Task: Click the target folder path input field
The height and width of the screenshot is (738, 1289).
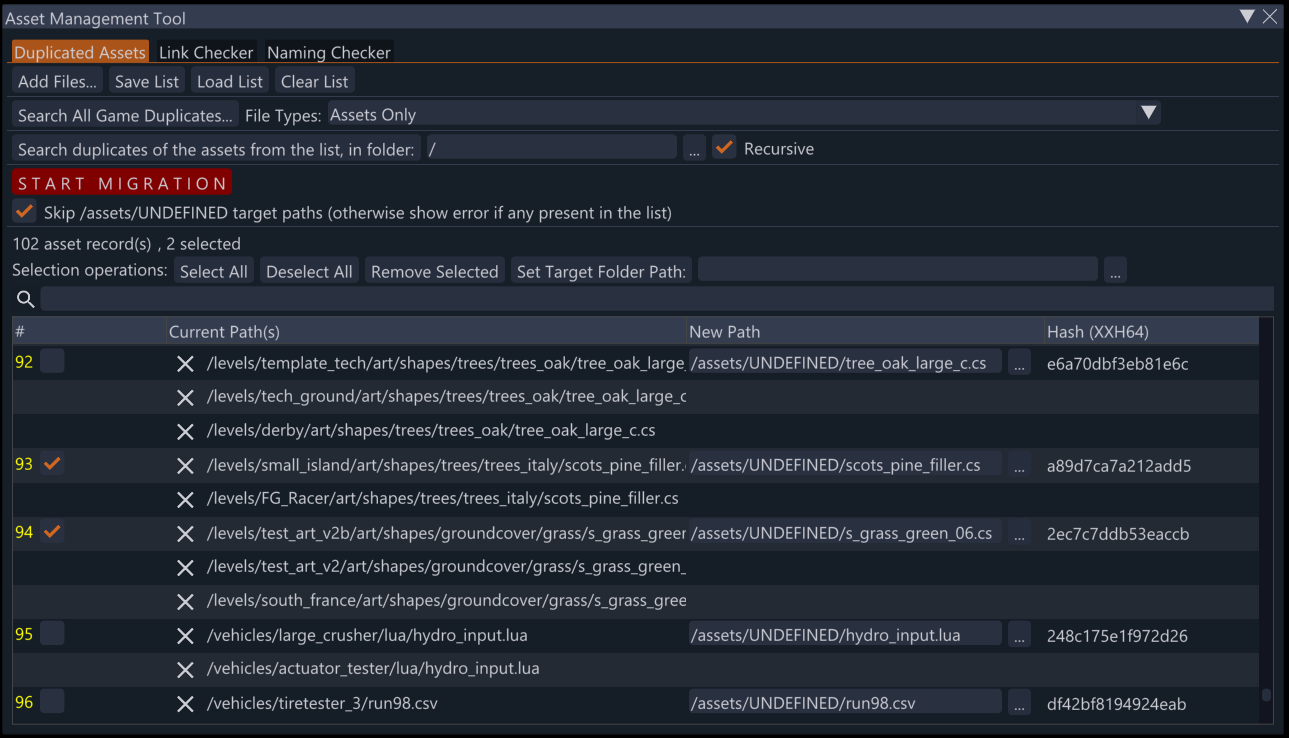Action: pyautogui.click(x=898, y=270)
